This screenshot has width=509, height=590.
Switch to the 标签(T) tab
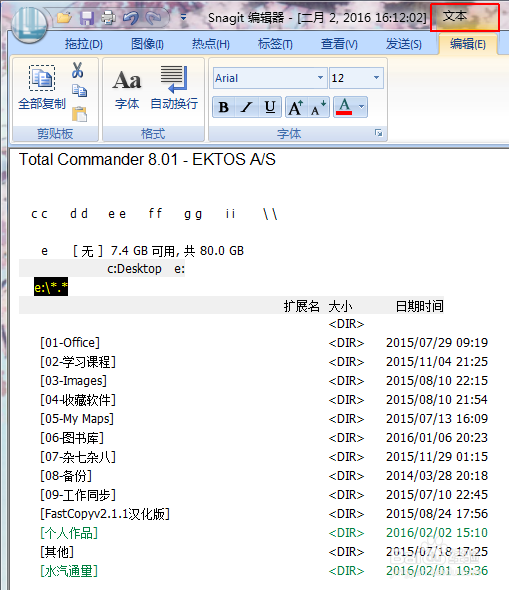[x=275, y=44]
